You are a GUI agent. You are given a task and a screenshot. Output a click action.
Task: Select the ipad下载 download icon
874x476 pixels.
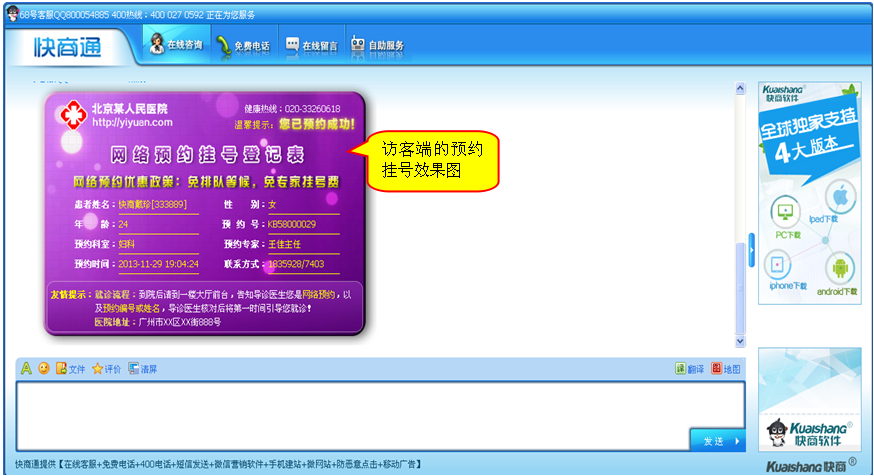coord(840,198)
